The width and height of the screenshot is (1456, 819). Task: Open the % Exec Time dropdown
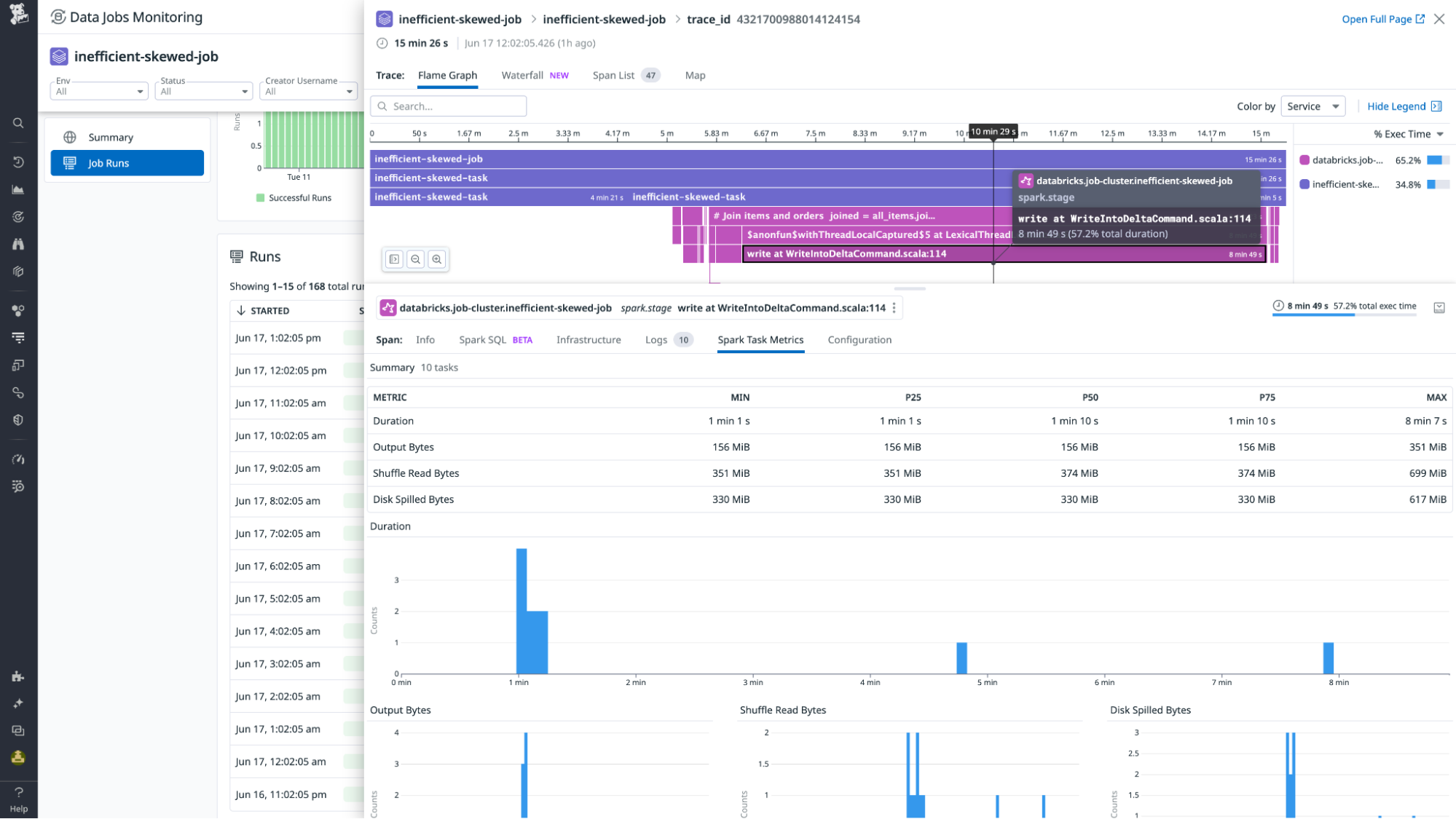(1406, 134)
